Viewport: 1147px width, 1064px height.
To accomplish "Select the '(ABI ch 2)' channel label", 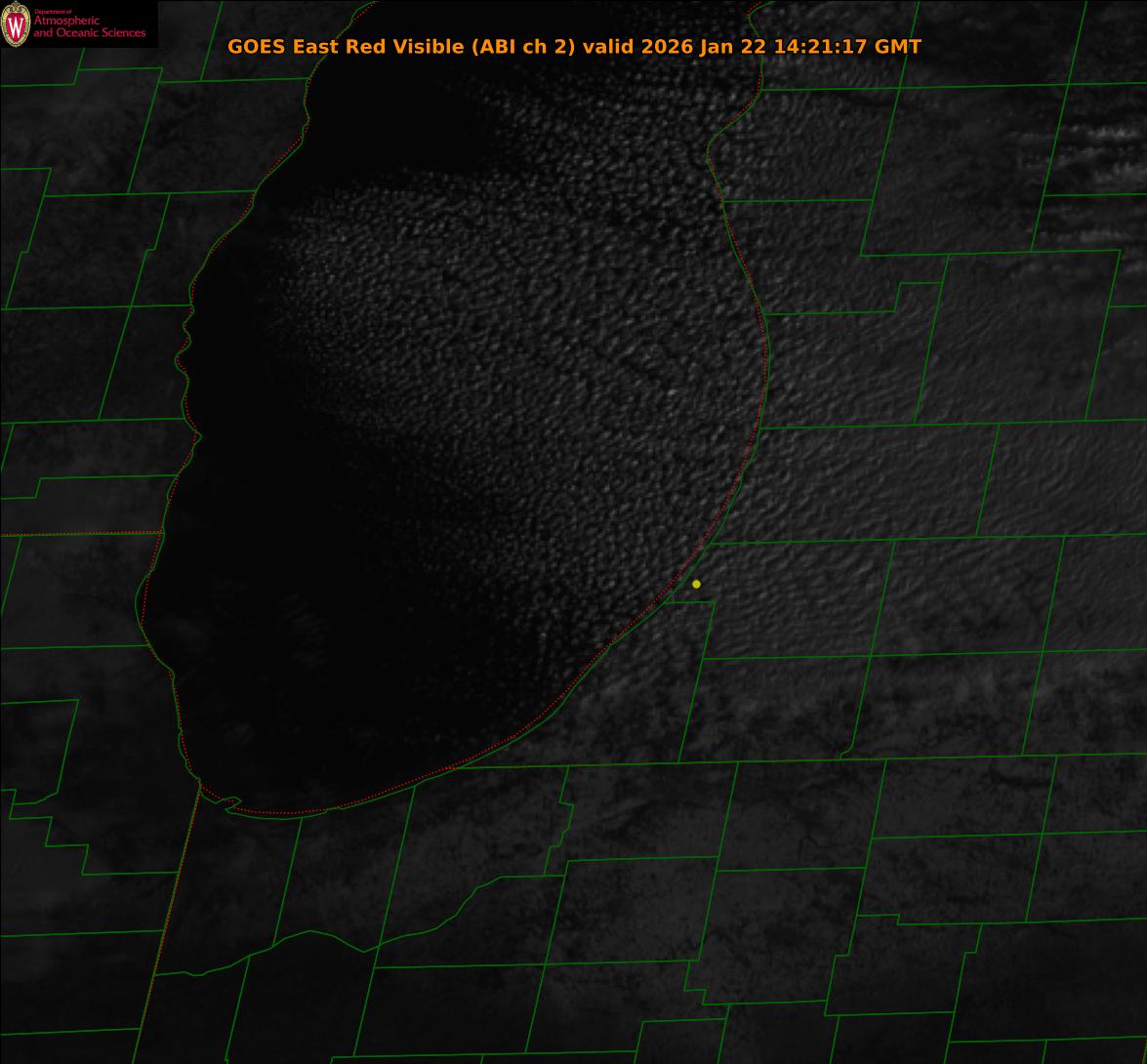I will 521,46.
